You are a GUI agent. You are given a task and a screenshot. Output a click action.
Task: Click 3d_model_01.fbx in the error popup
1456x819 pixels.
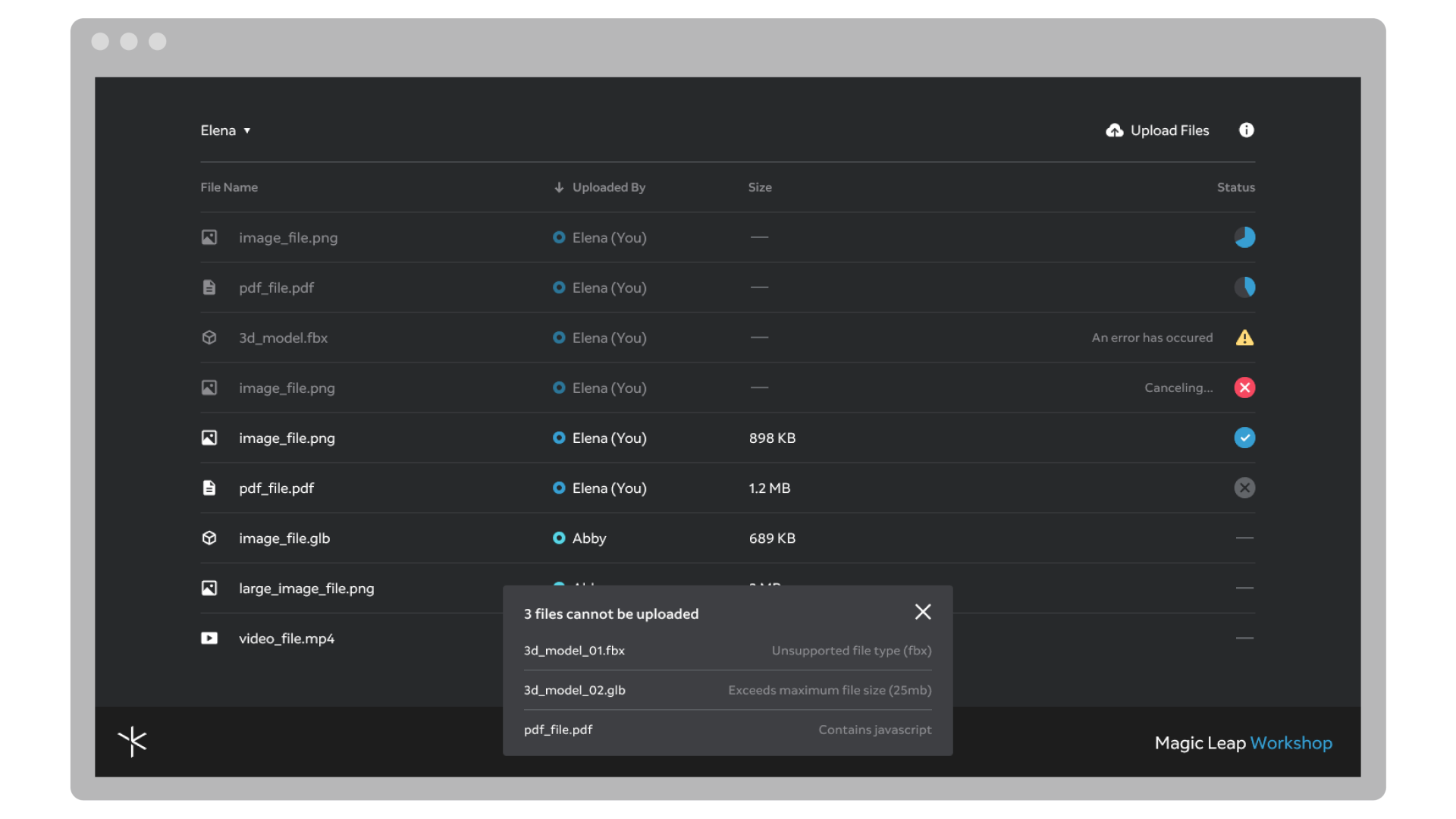(x=574, y=651)
